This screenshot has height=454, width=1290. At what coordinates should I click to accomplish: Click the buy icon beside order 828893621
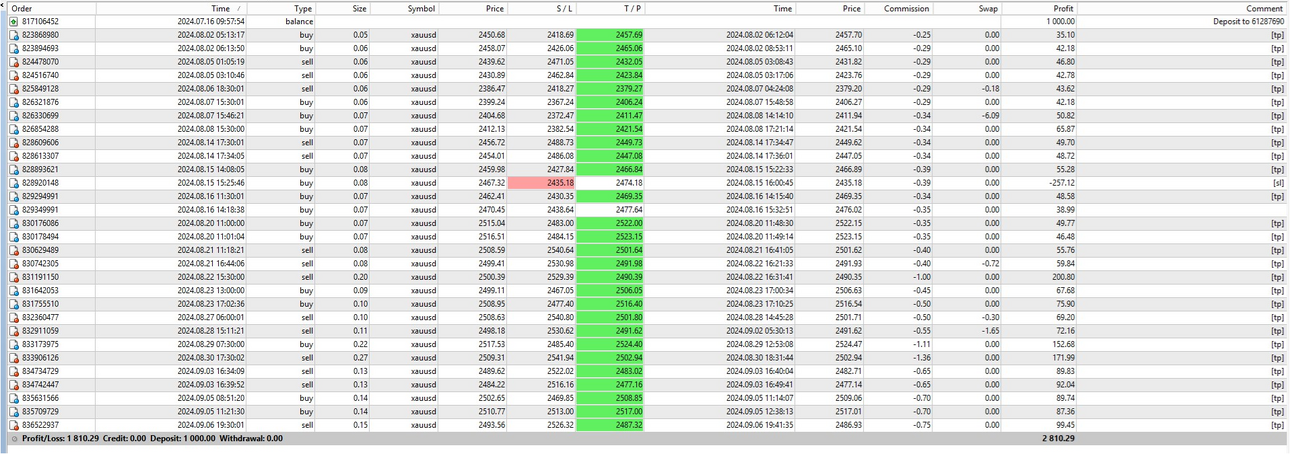pos(13,170)
